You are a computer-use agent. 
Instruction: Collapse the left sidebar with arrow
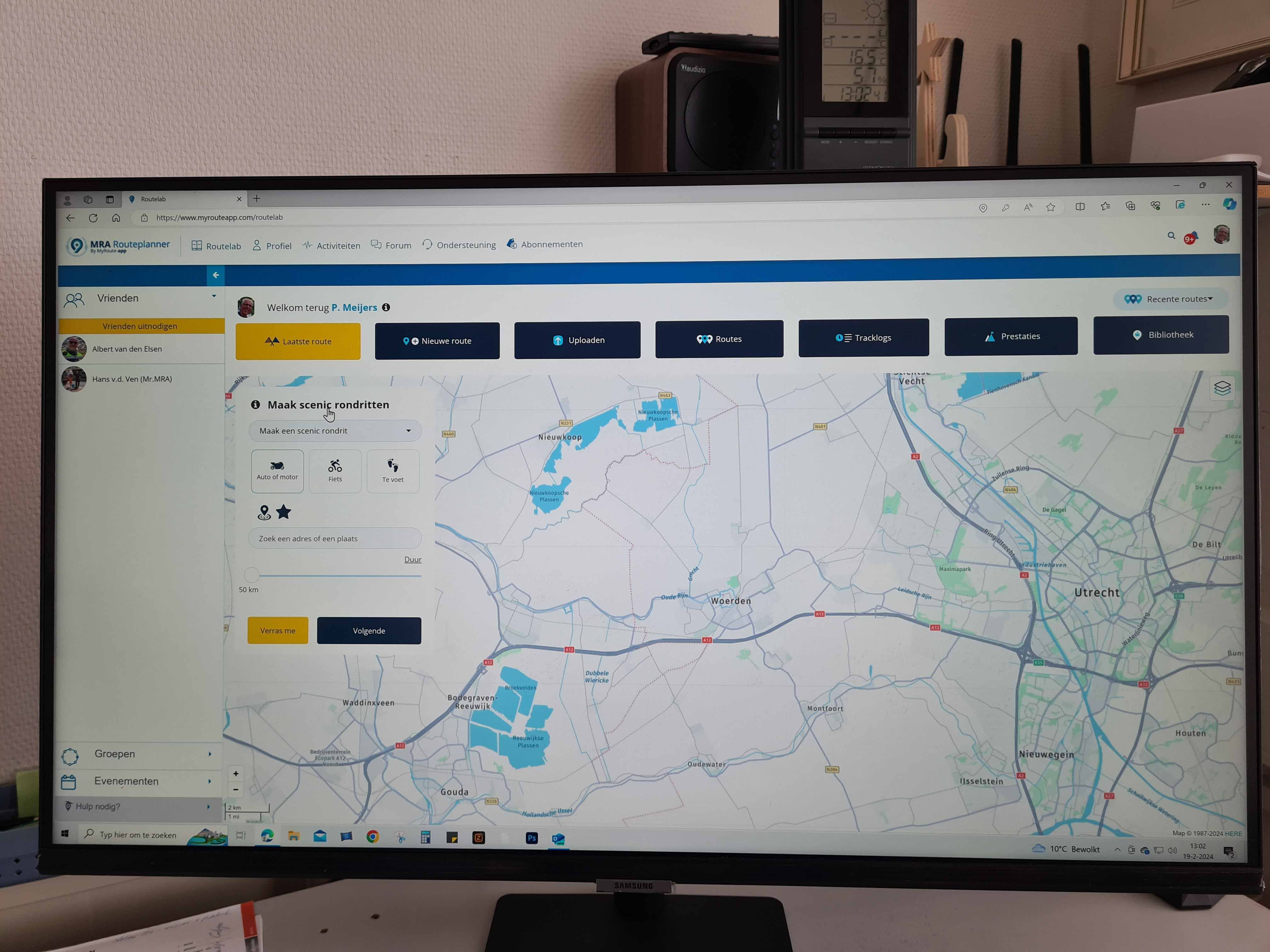pyautogui.click(x=216, y=275)
